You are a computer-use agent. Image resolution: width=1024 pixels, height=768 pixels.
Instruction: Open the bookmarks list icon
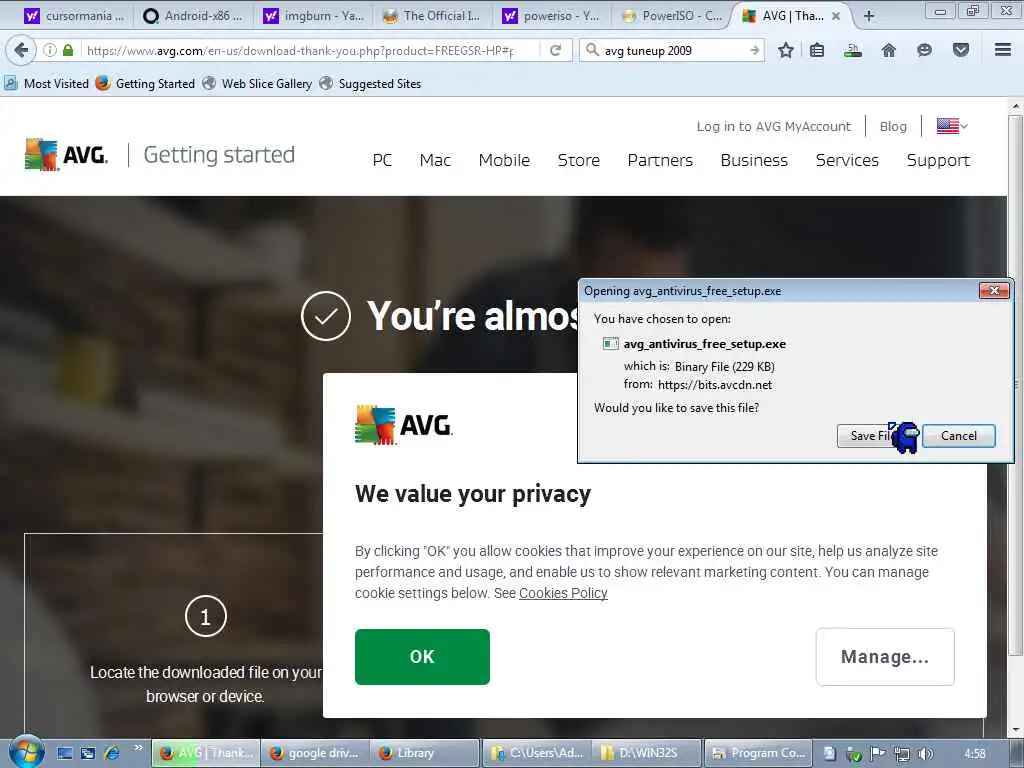pos(816,50)
